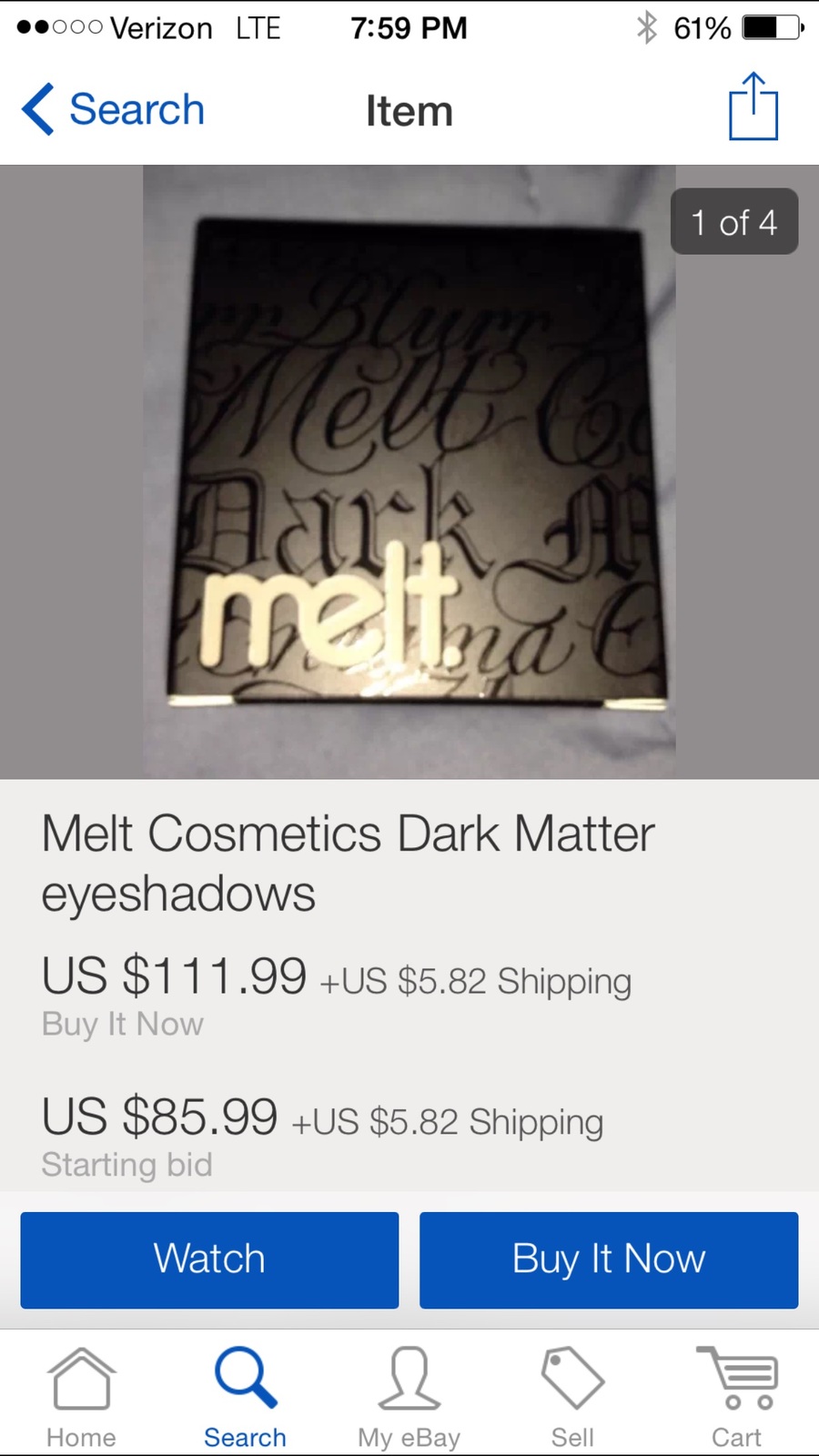819x1456 pixels.
Task: Click the Buy It Now button
Action: (609, 1260)
